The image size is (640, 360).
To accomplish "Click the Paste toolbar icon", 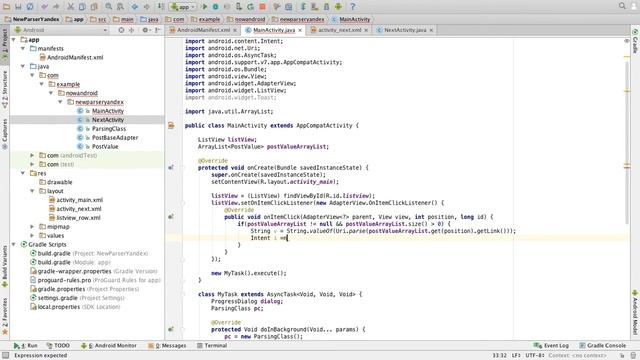I will point(95,7).
